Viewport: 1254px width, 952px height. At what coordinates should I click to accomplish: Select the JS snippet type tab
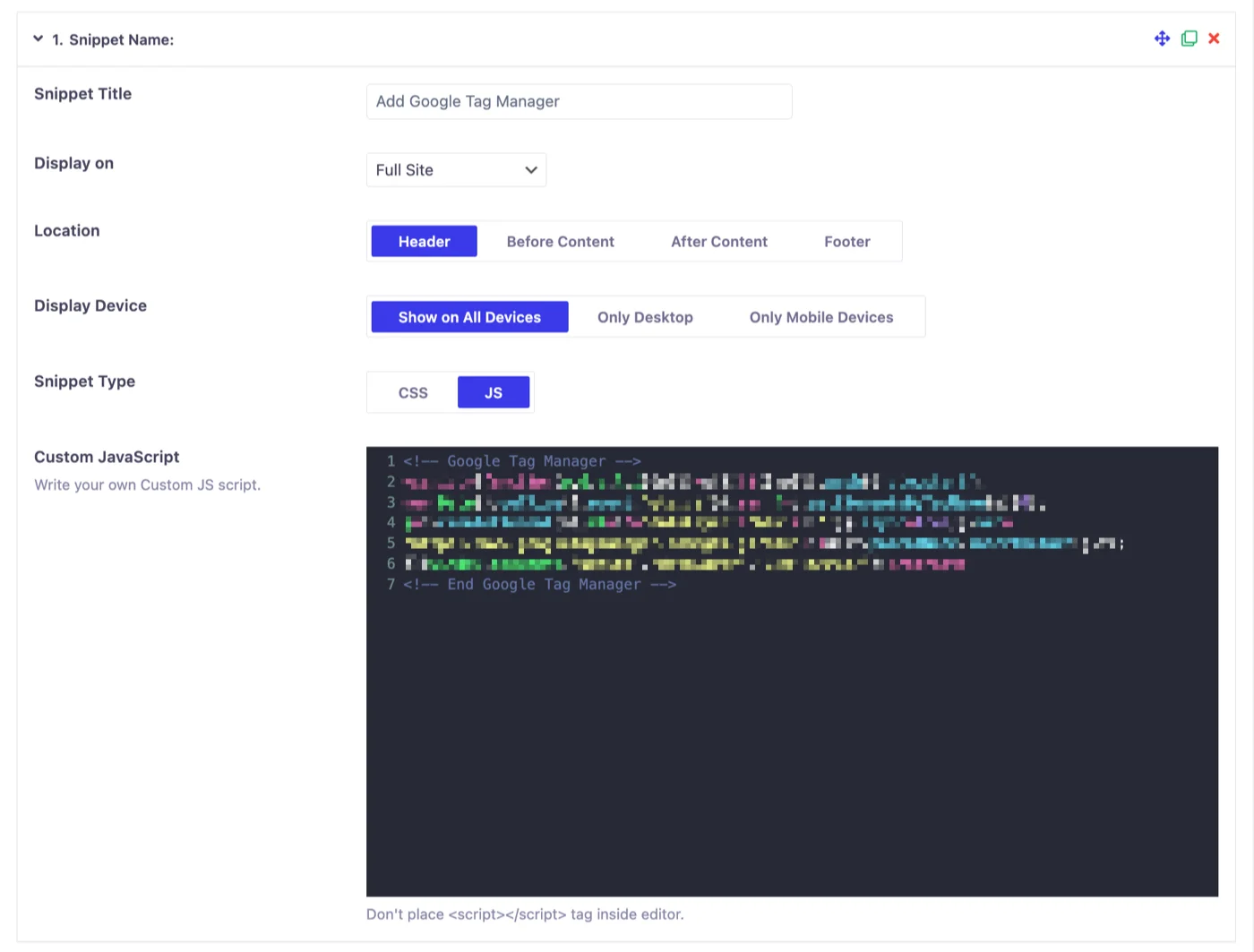[x=494, y=392]
